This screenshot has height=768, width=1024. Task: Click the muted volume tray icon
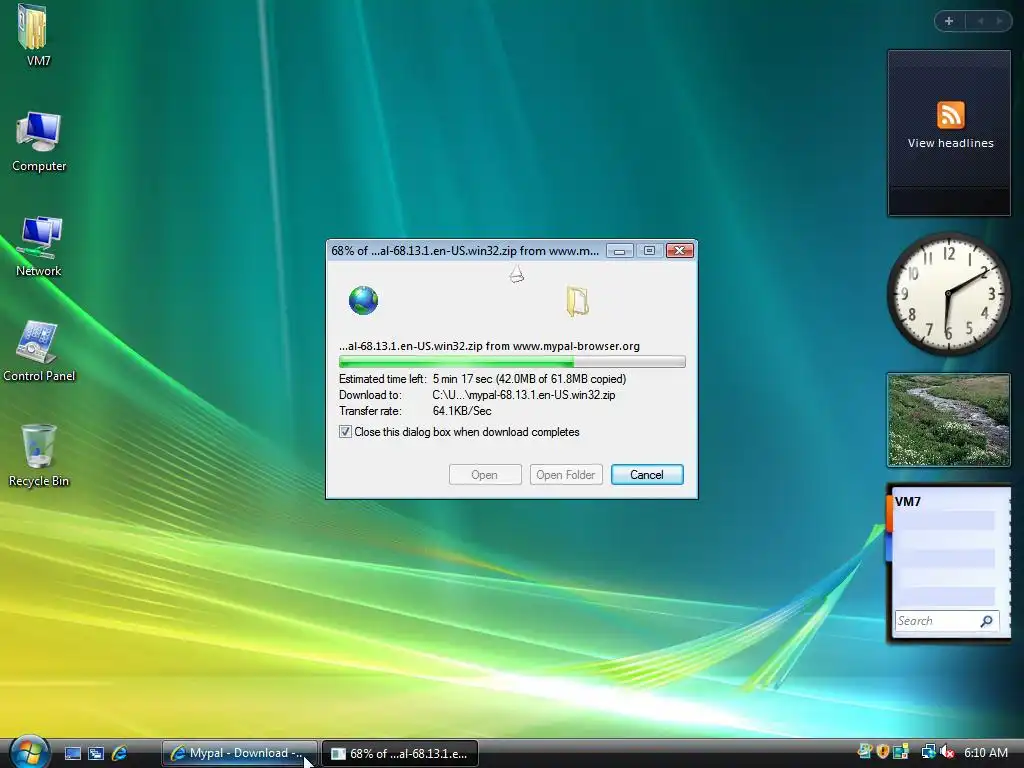point(946,752)
